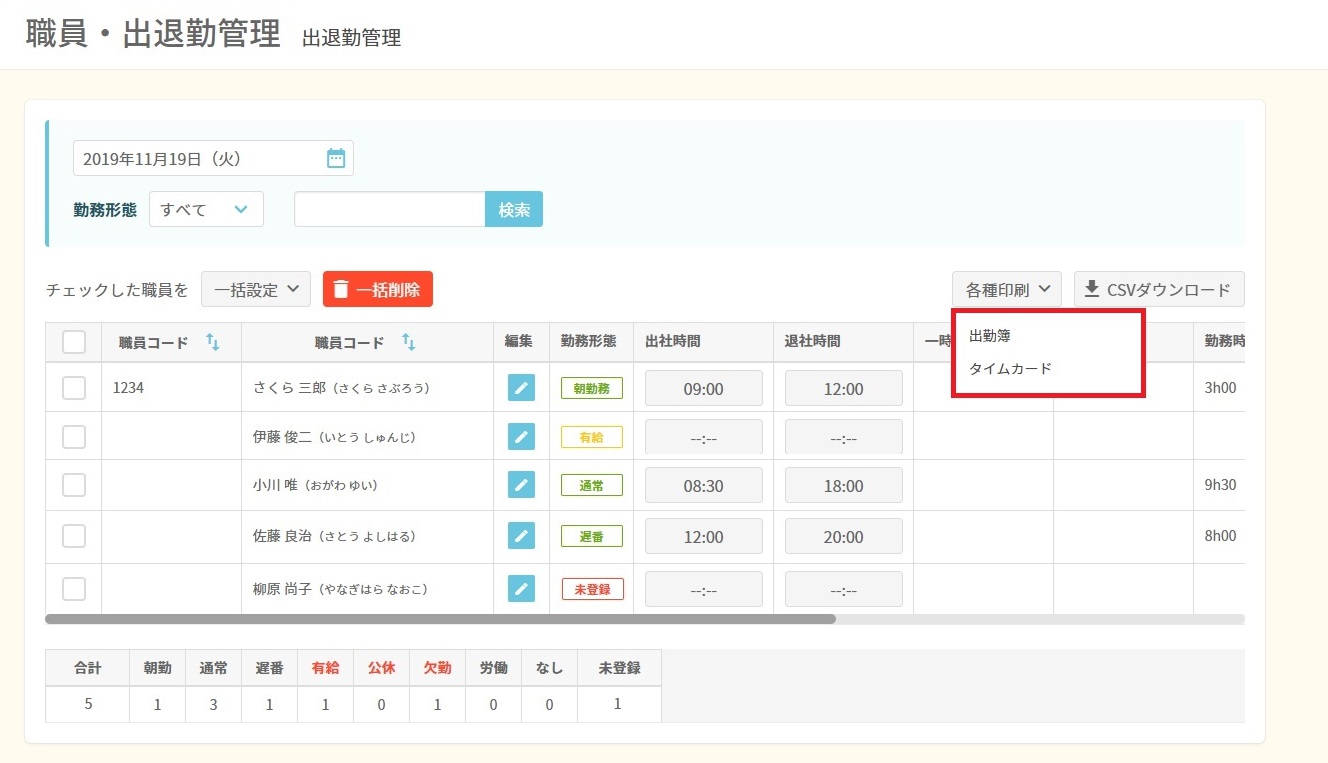This screenshot has height=763, width=1328.
Task: Click empty 退社時間 field for 柳原 尚子
Action: pyautogui.click(x=844, y=589)
